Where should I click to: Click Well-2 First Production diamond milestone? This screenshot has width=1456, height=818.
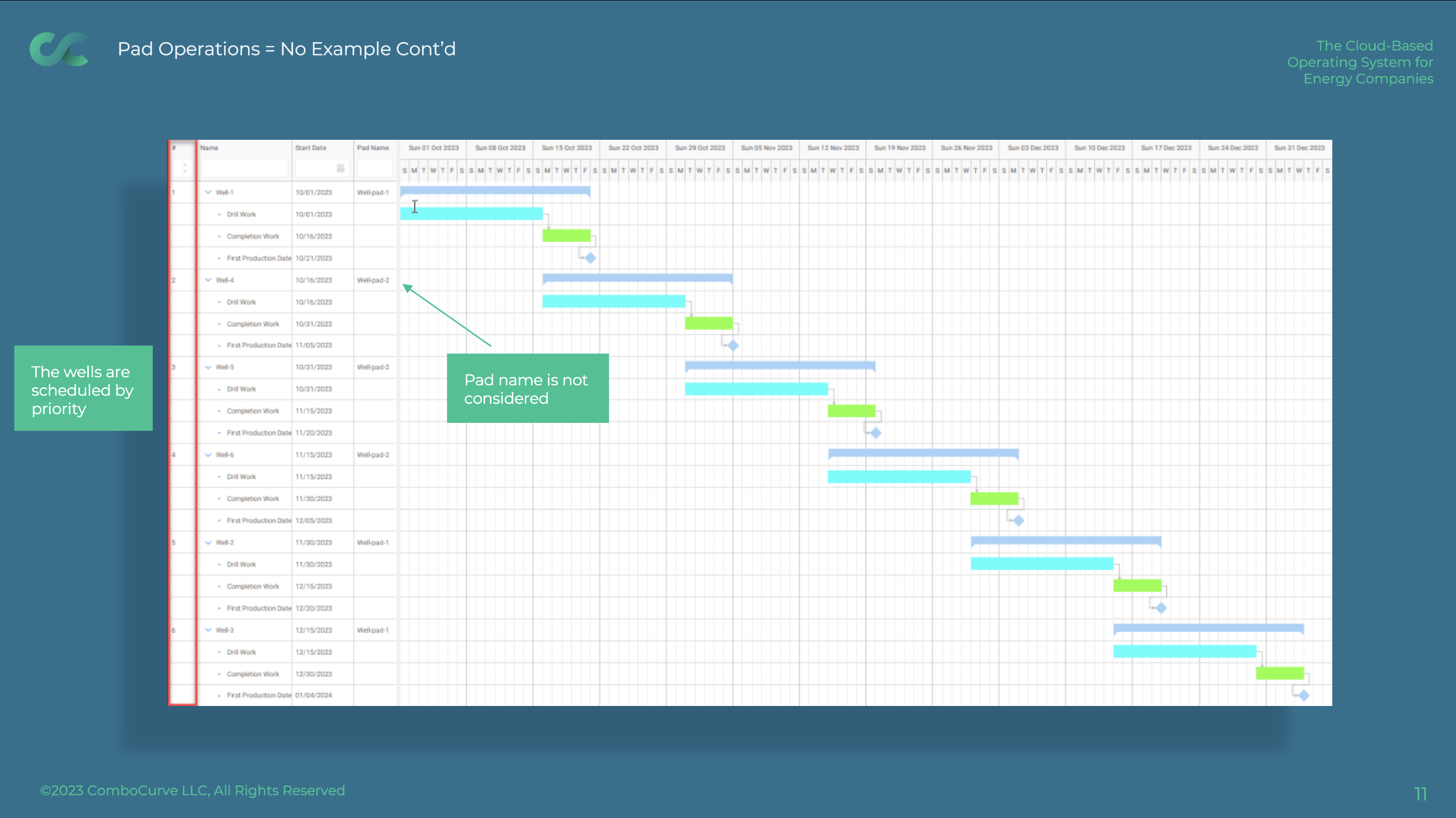coord(1161,608)
